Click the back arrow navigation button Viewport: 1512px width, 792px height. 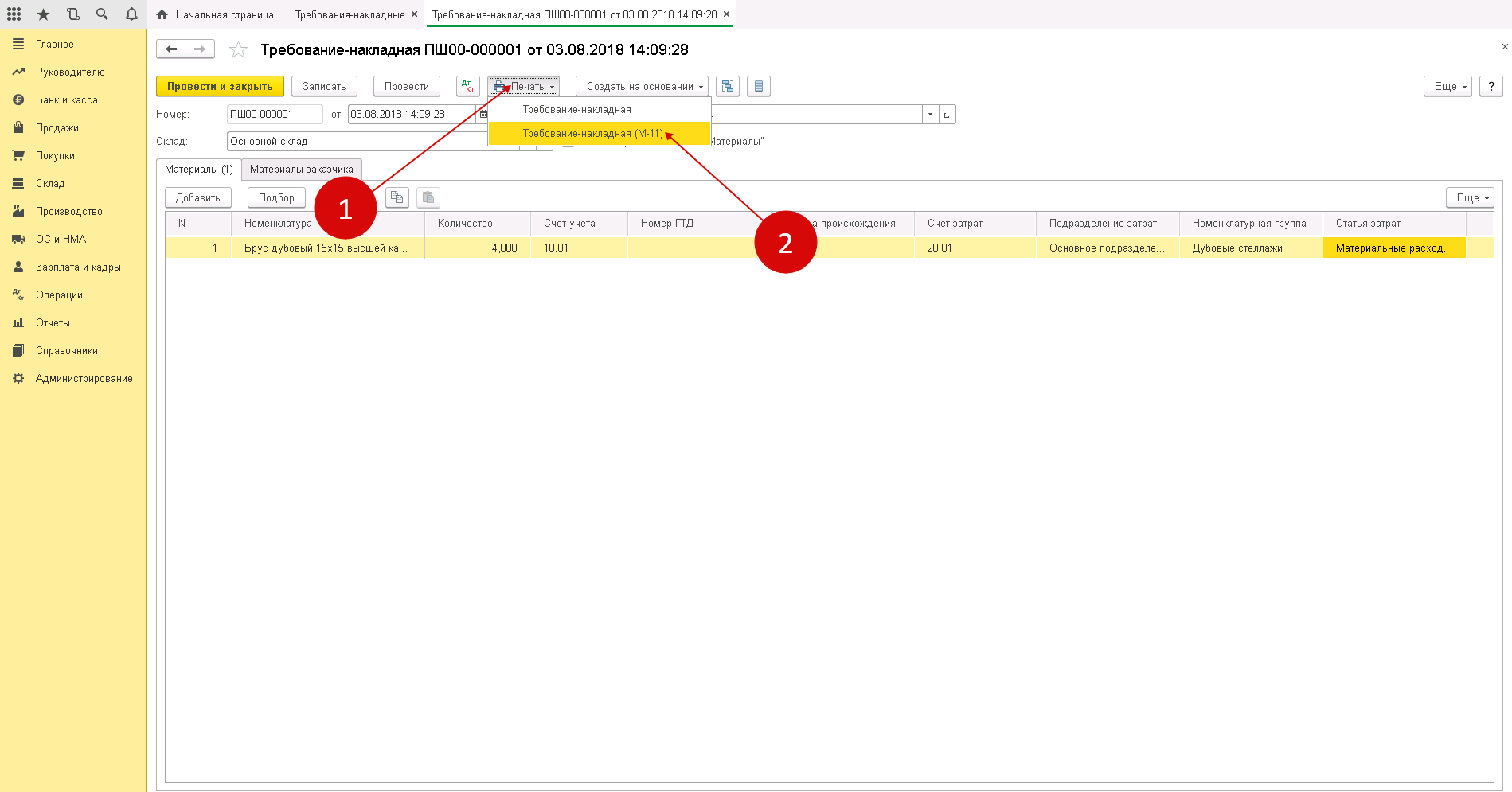point(171,49)
